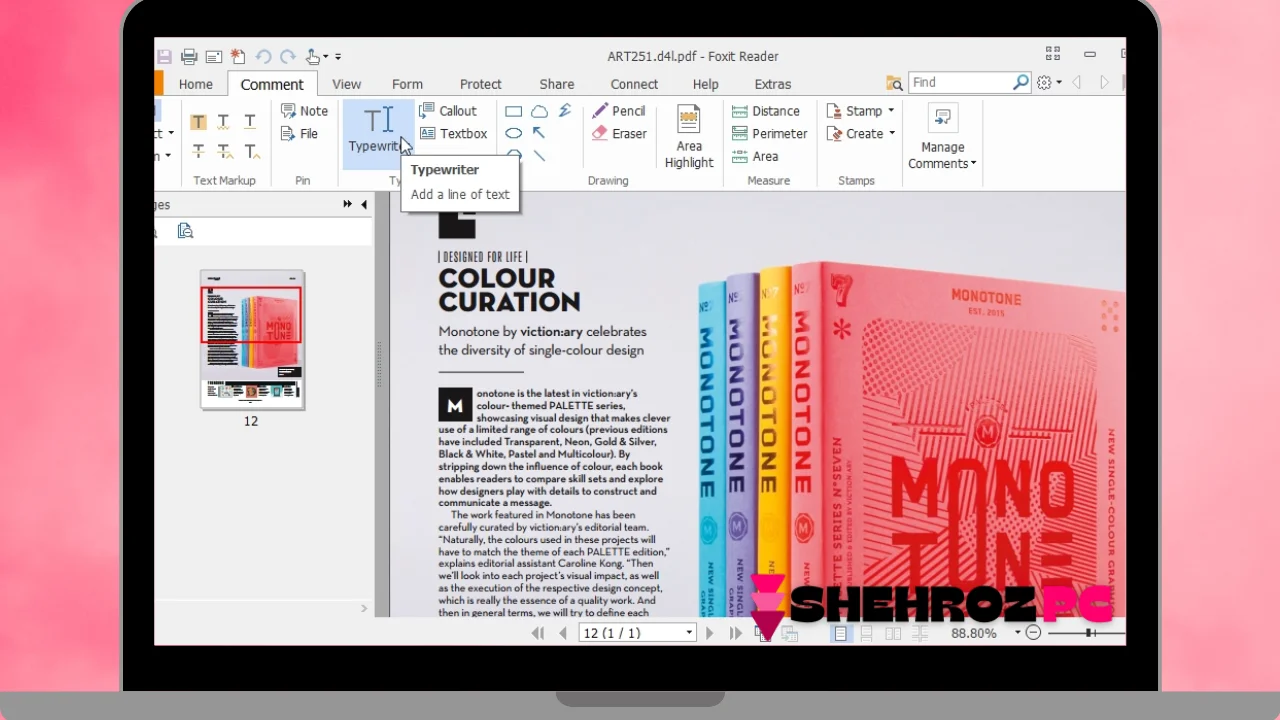Select the Cloud drawing tool
Viewport: 1280px width, 720px height.
[540, 111]
